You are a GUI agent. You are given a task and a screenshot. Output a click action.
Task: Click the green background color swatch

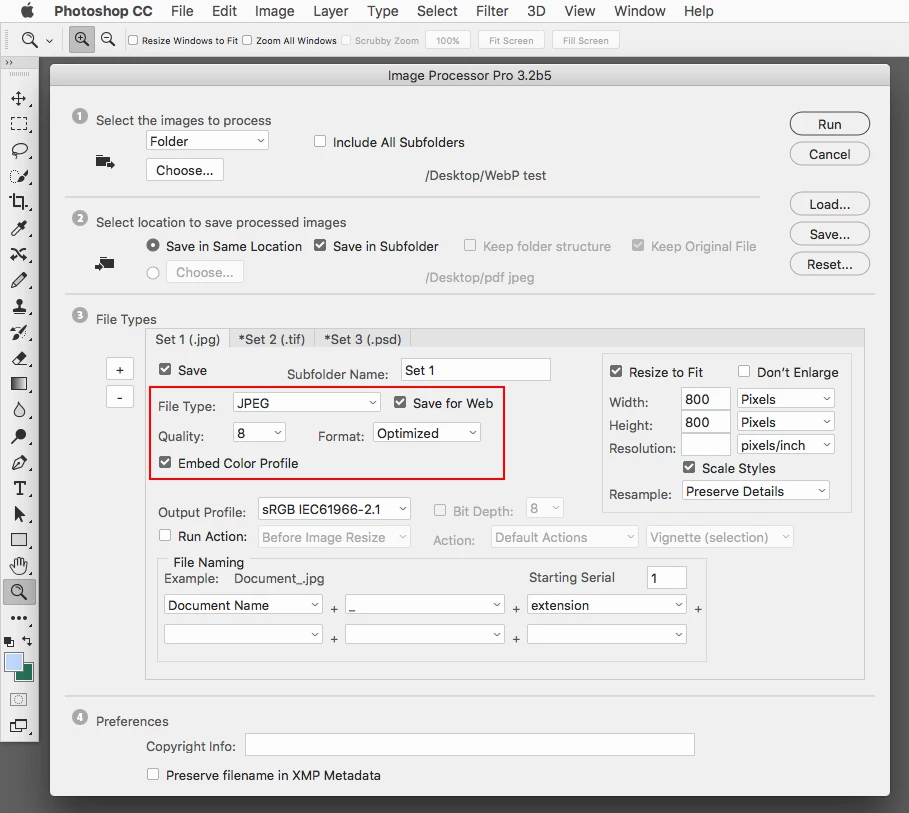26,674
